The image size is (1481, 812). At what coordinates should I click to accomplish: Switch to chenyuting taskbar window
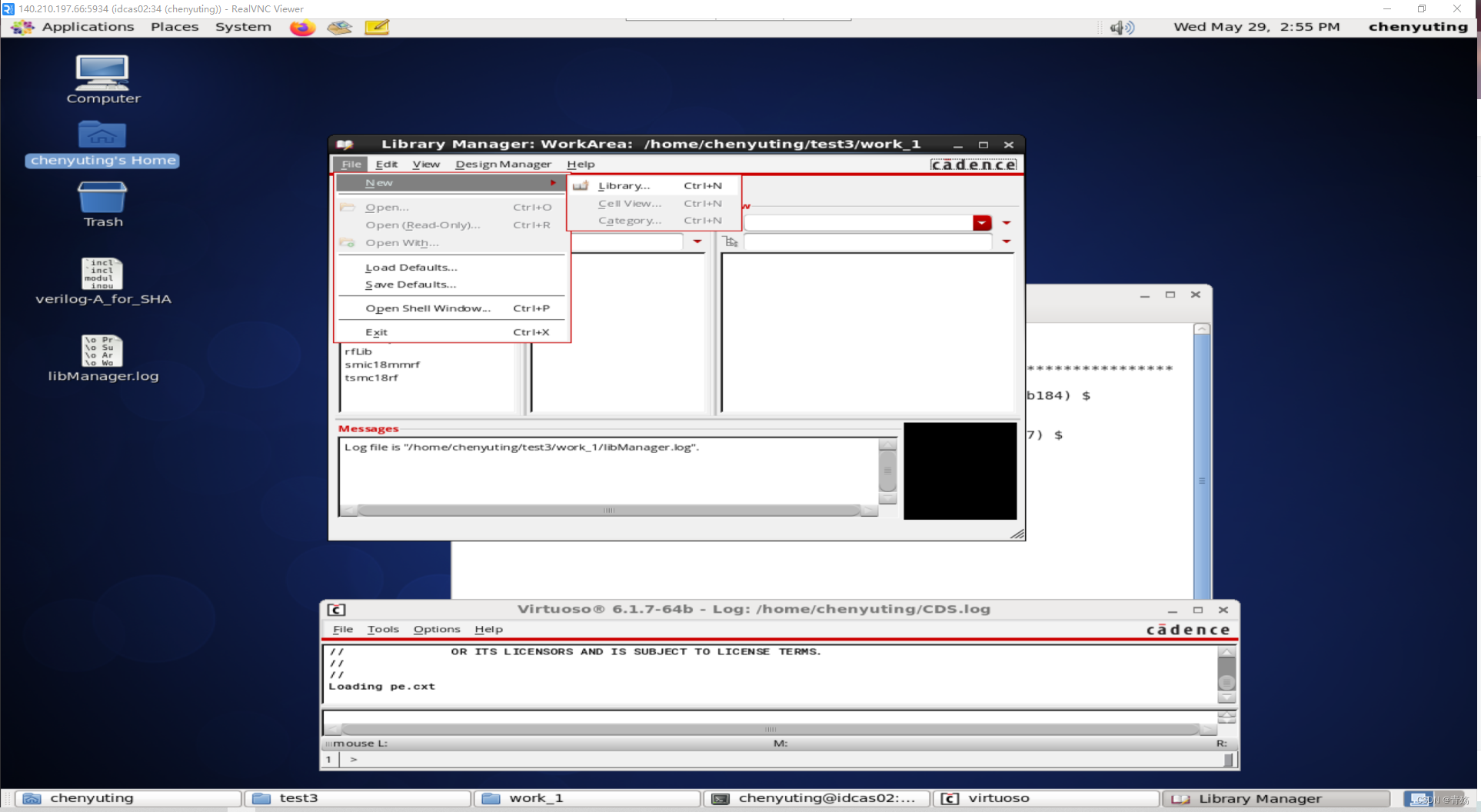click(x=128, y=799)
